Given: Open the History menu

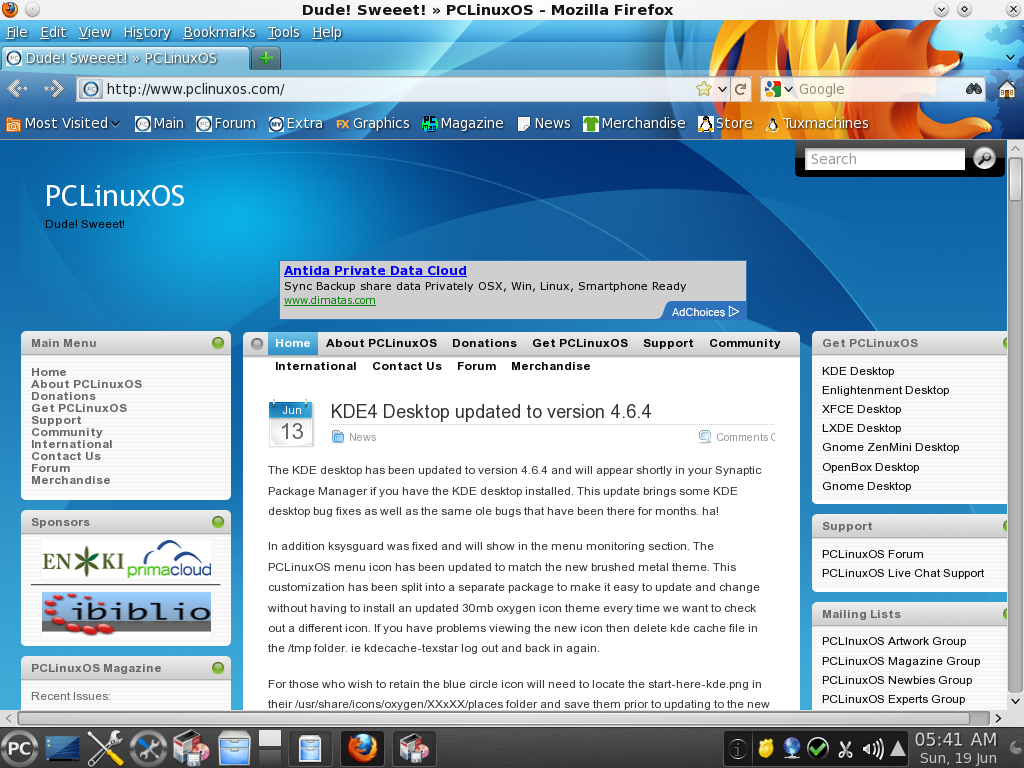Looking at the screenshot, I should (147, 32).
